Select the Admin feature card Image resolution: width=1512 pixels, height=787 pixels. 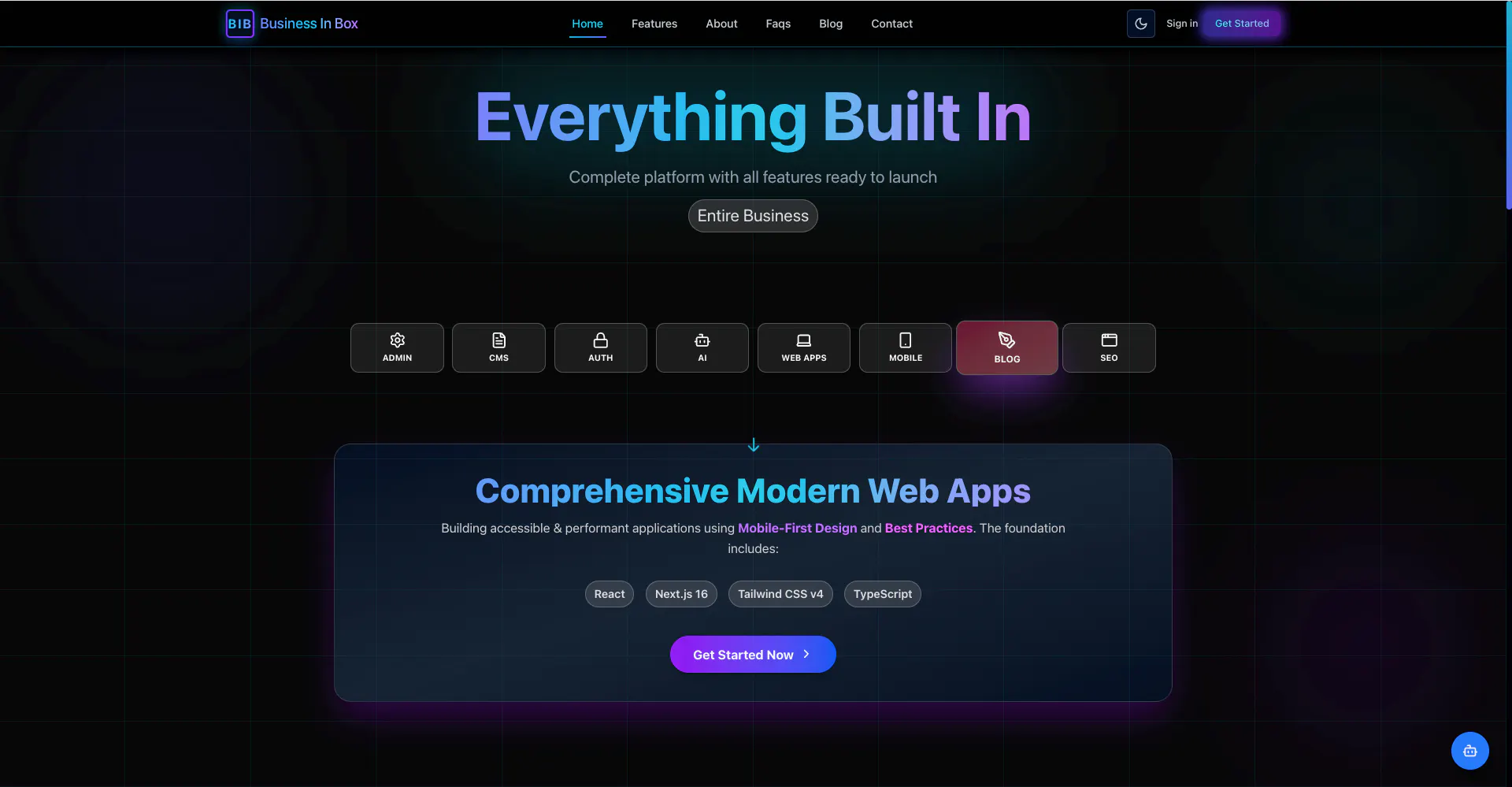pos(397,347)
